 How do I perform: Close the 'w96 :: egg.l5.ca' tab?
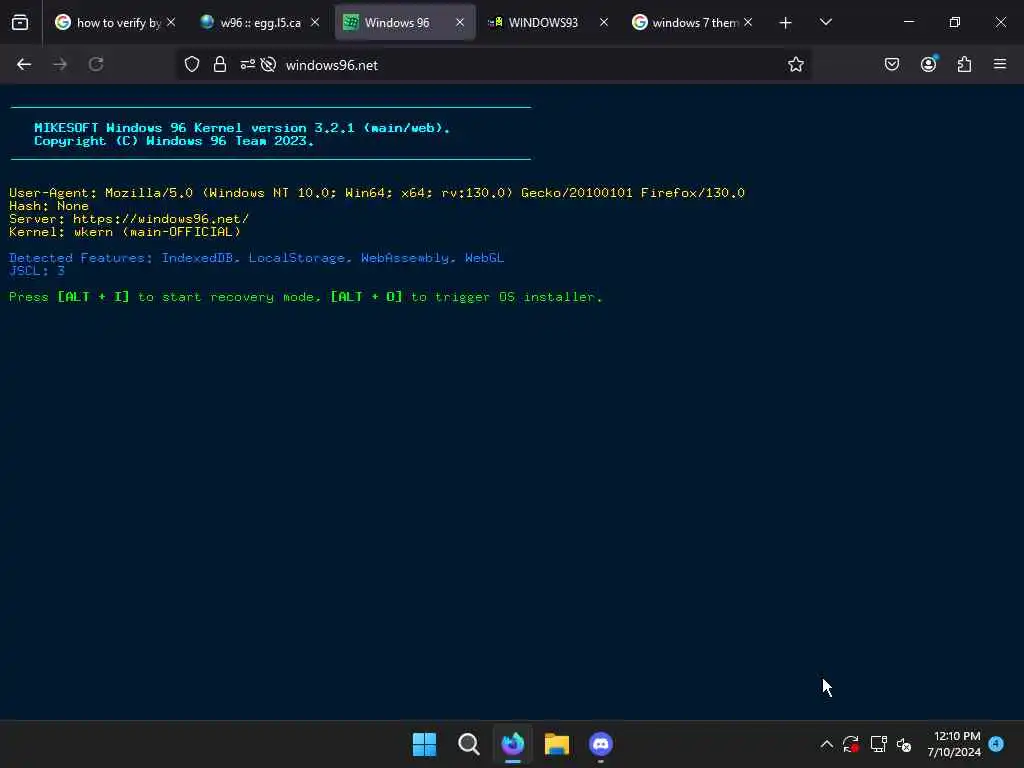pos(315,23)
